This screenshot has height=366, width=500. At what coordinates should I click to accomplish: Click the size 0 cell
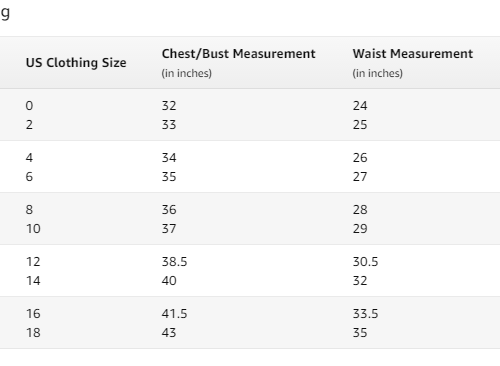pyautogui.click(x=29, y=106)
